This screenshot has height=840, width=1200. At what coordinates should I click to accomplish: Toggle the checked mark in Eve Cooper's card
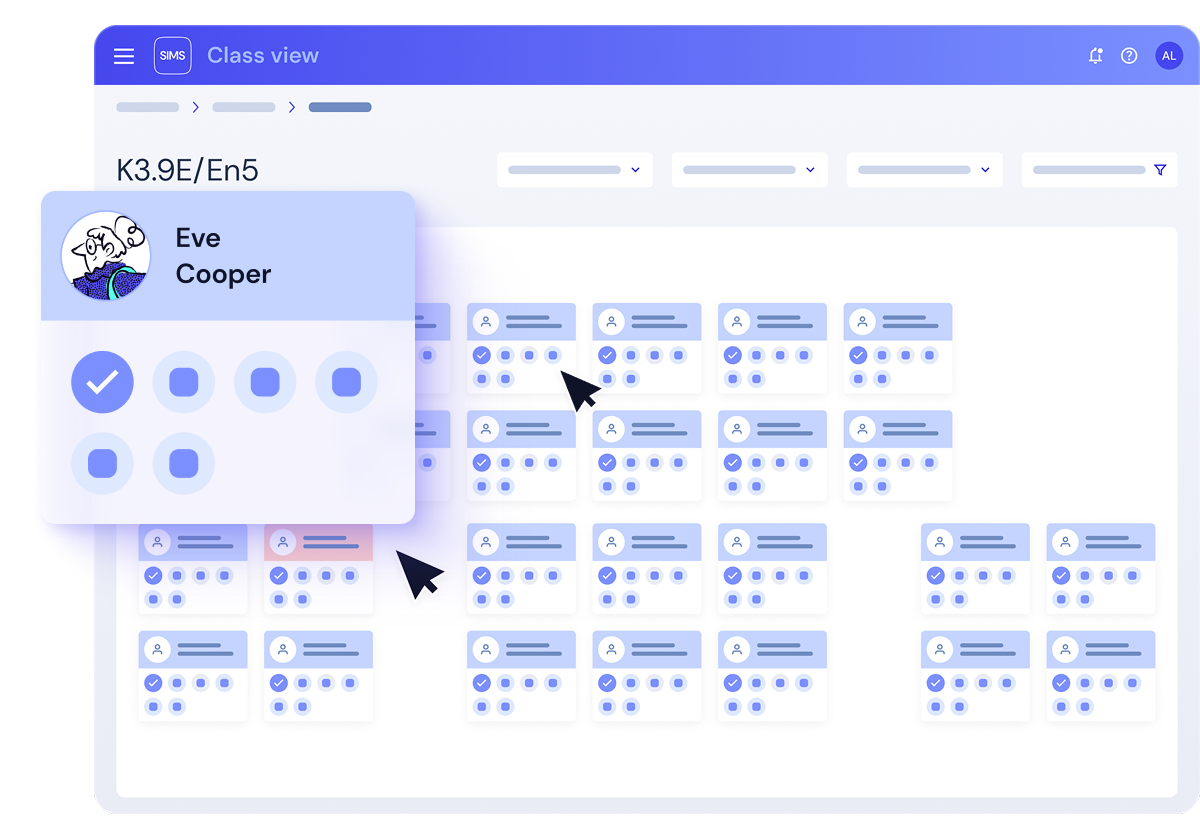102,382
